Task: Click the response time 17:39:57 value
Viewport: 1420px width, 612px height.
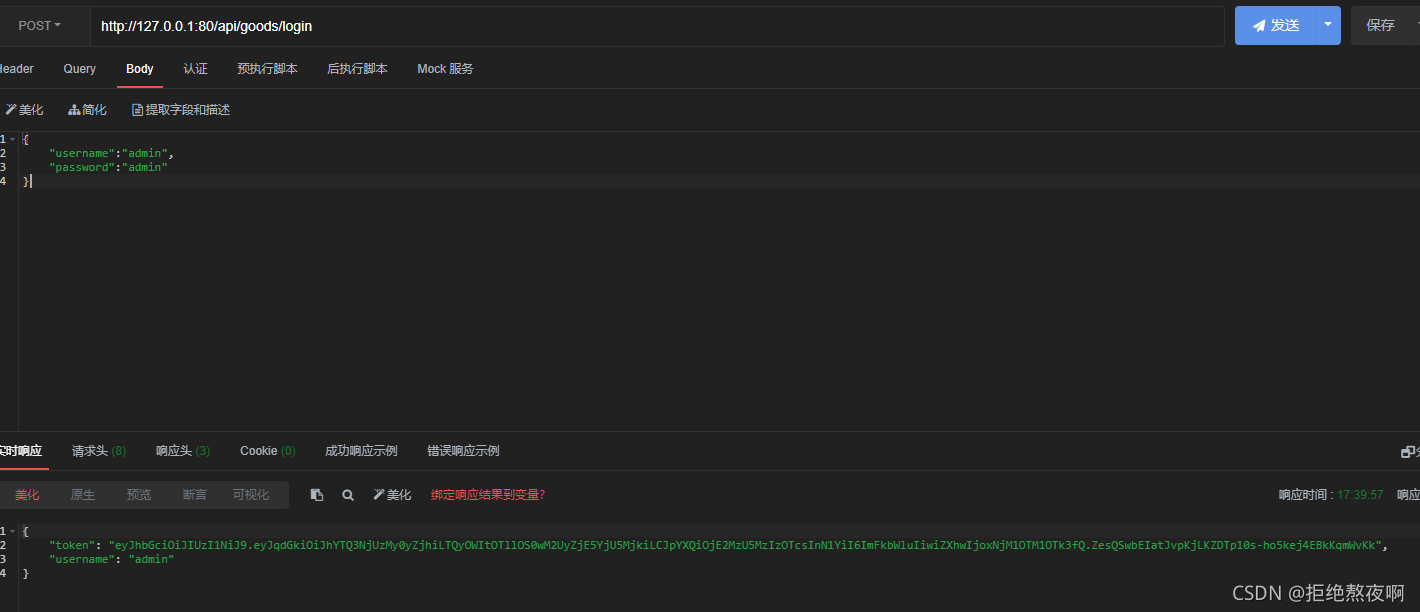Action: click(1361, 495)
